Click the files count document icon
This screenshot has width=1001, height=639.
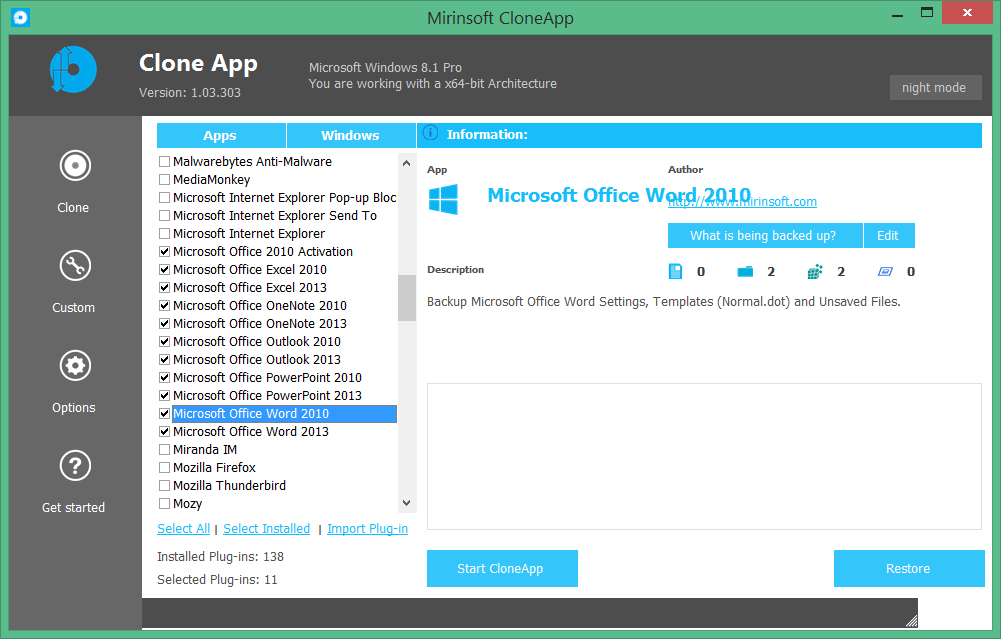(x=675, y=271)
